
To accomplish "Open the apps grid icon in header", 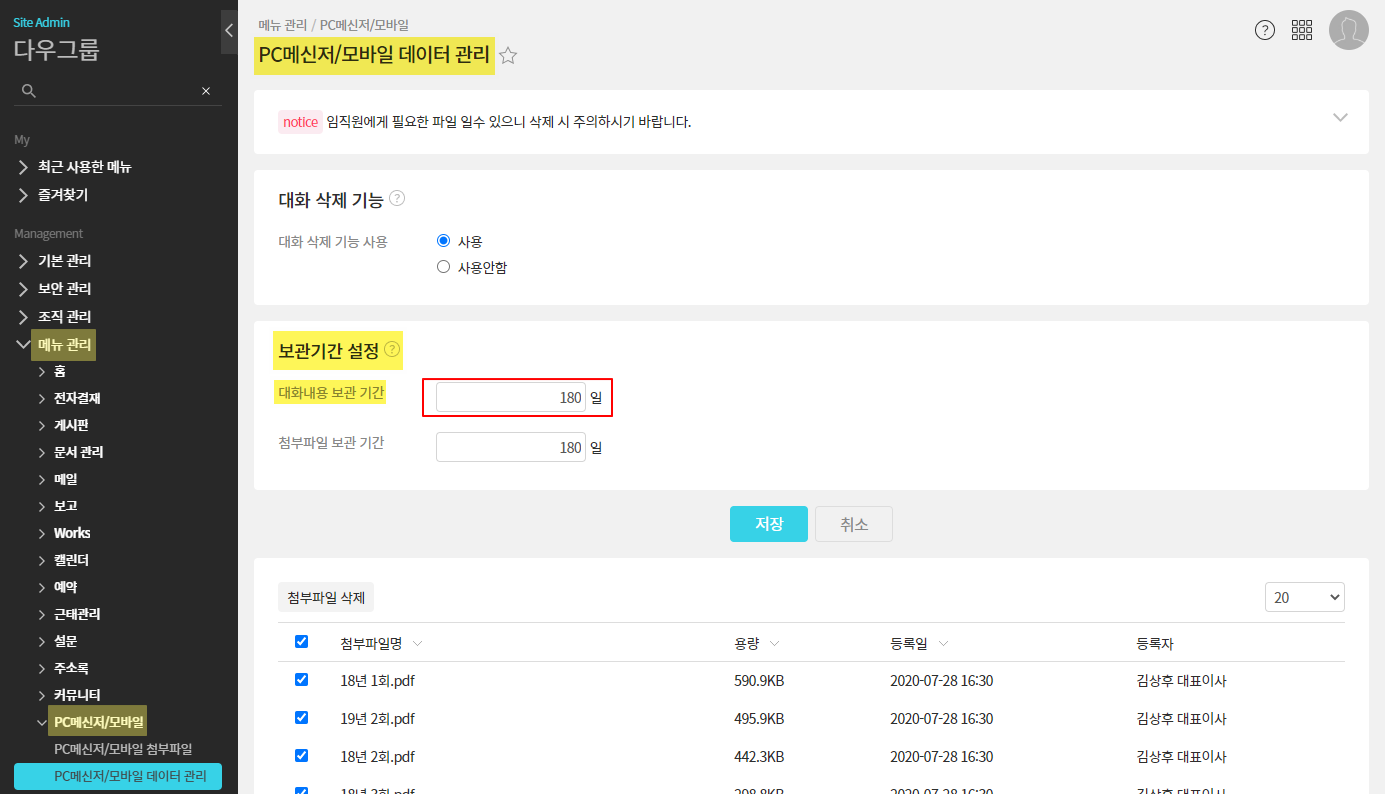I will tap(1302, 30).
